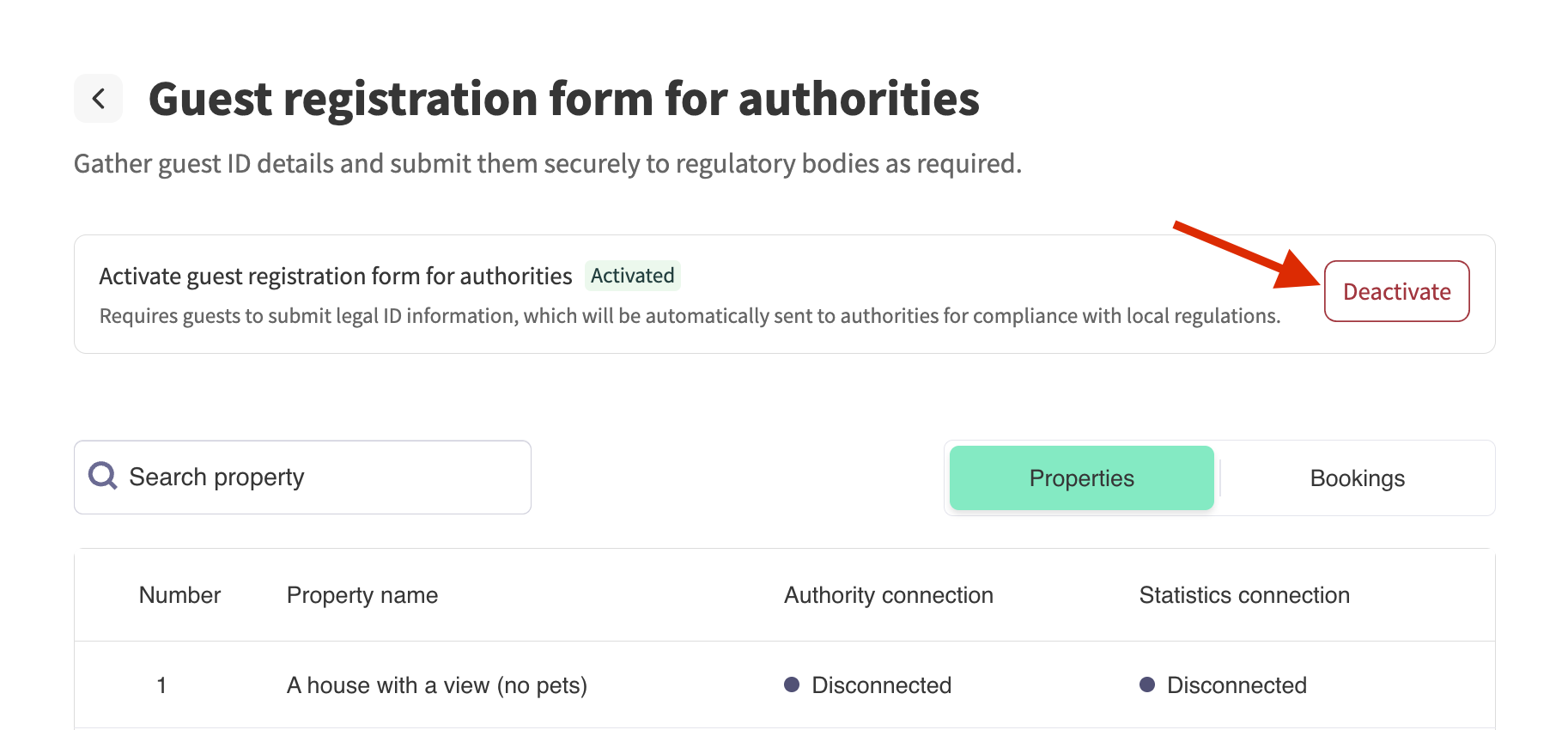
Task: Click the Authority connection column header
Action: 888,595
